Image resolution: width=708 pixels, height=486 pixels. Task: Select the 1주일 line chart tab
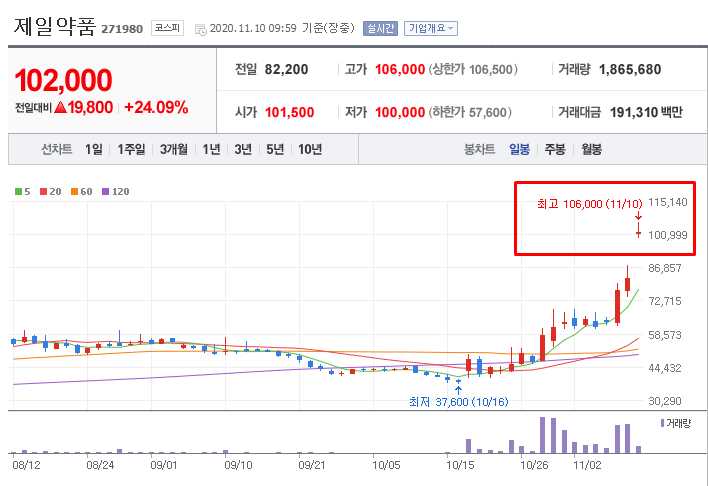131,149
